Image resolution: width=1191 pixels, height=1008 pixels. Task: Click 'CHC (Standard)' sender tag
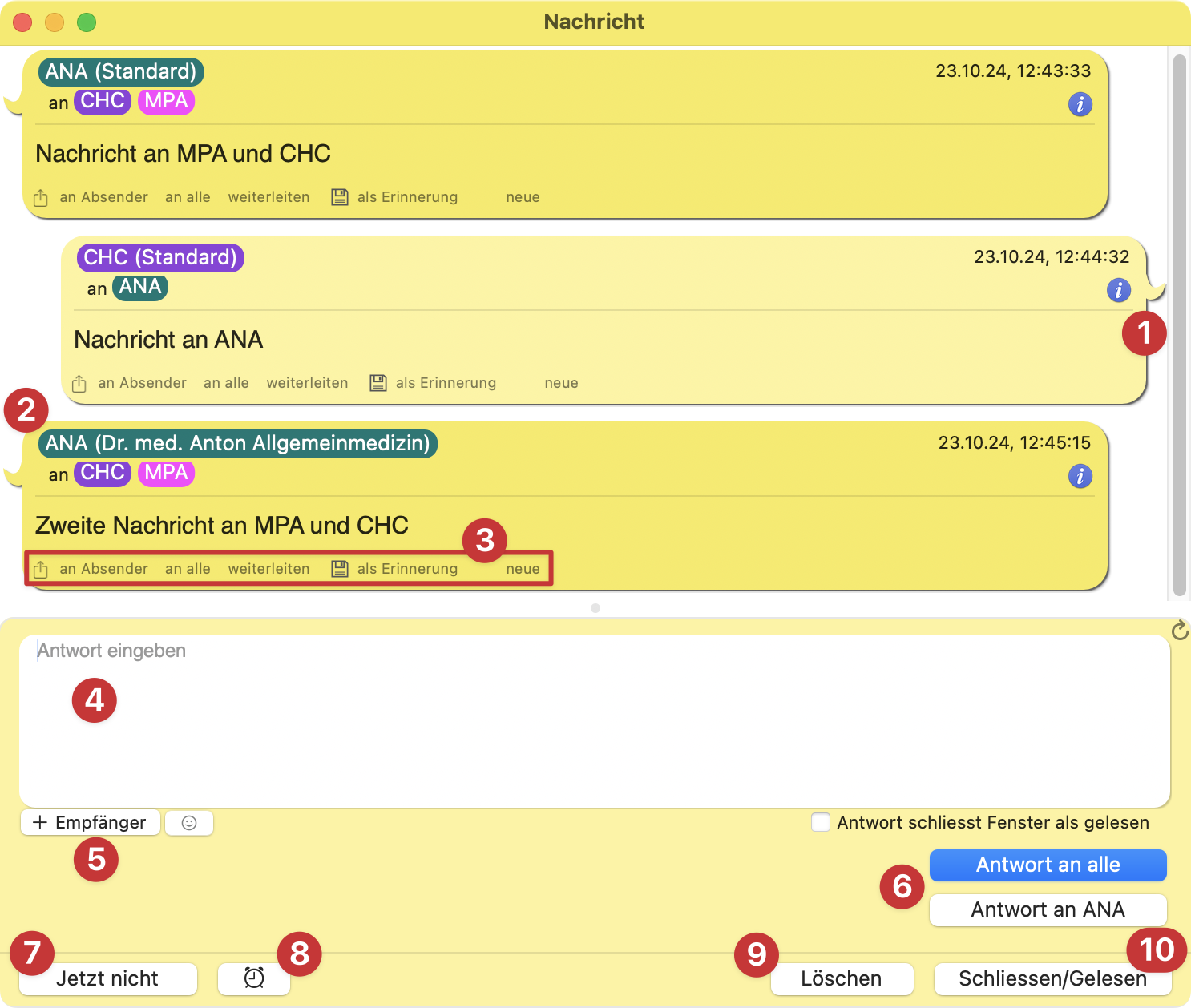click(x=160, y=258)
